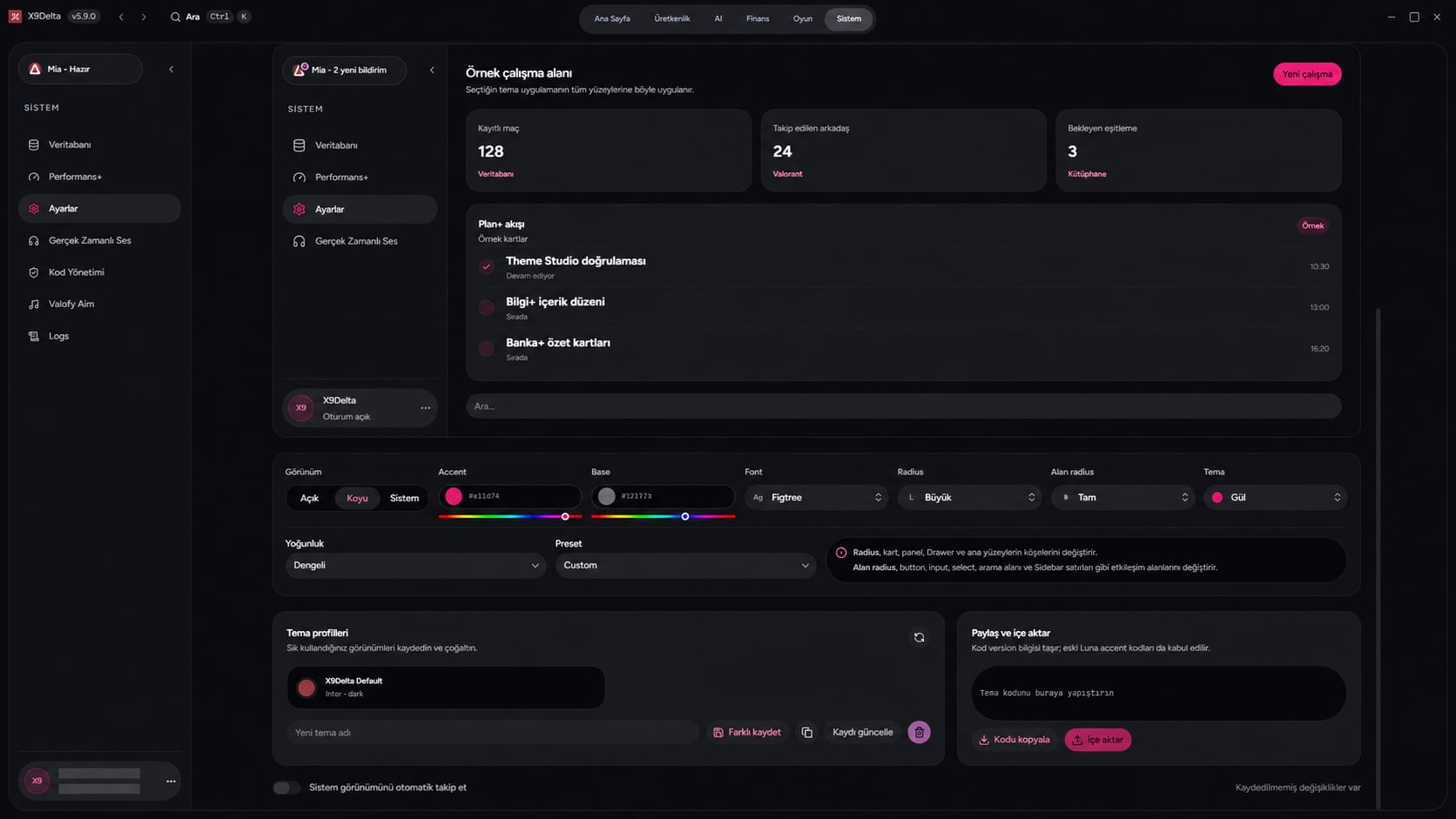Click the X9Delta app logo icon
The width and height of the screenshot is (1456, 819).
[15, 17]
